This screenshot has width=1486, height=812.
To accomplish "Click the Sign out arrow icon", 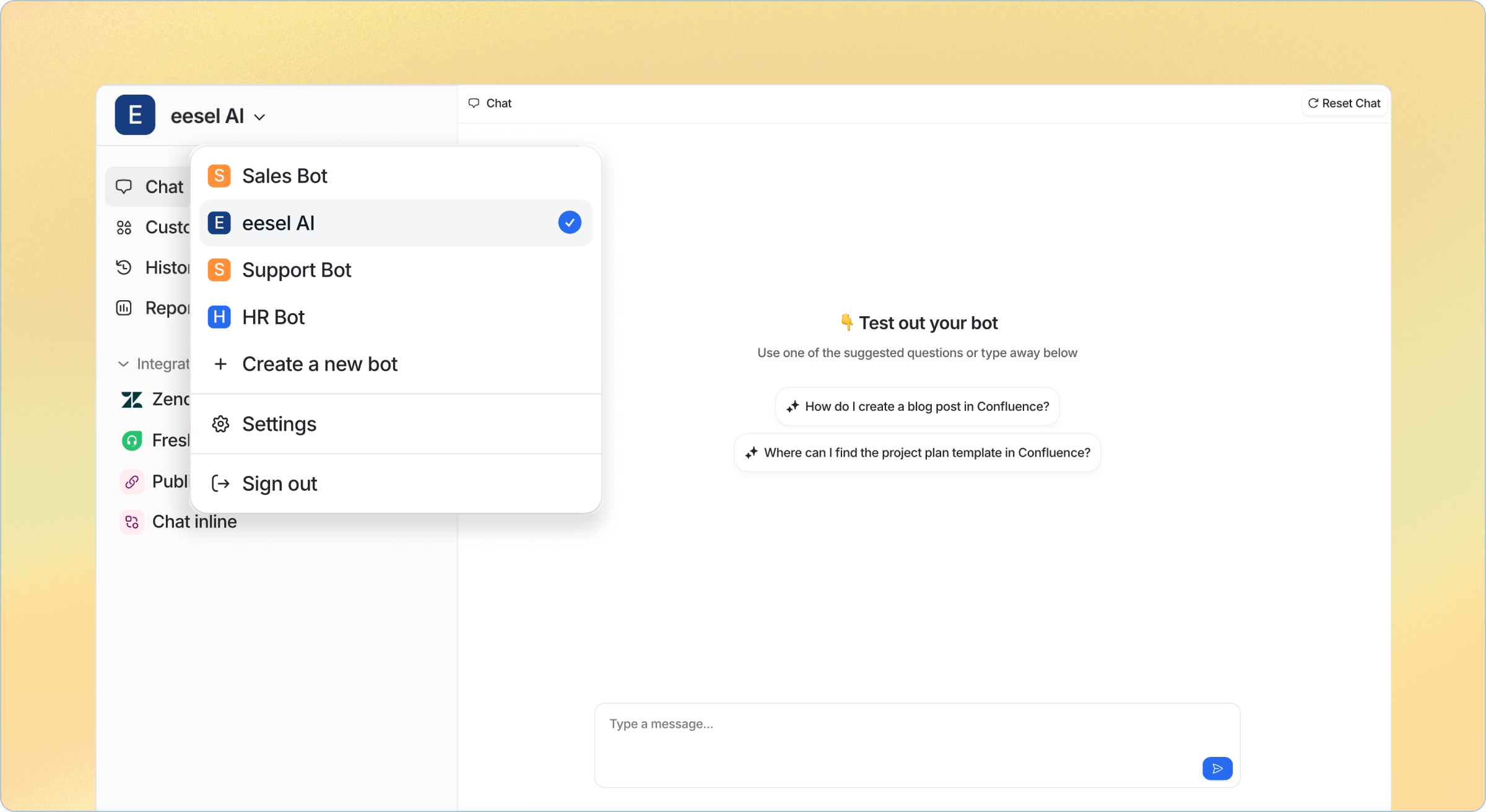I will click(220, 483).
